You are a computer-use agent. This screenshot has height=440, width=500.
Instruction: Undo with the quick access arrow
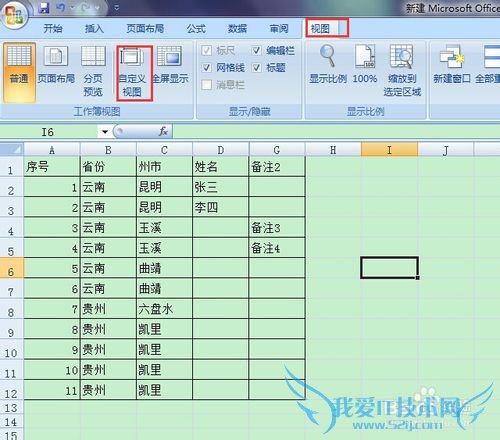pyautogui.click(x=61, y=8)
